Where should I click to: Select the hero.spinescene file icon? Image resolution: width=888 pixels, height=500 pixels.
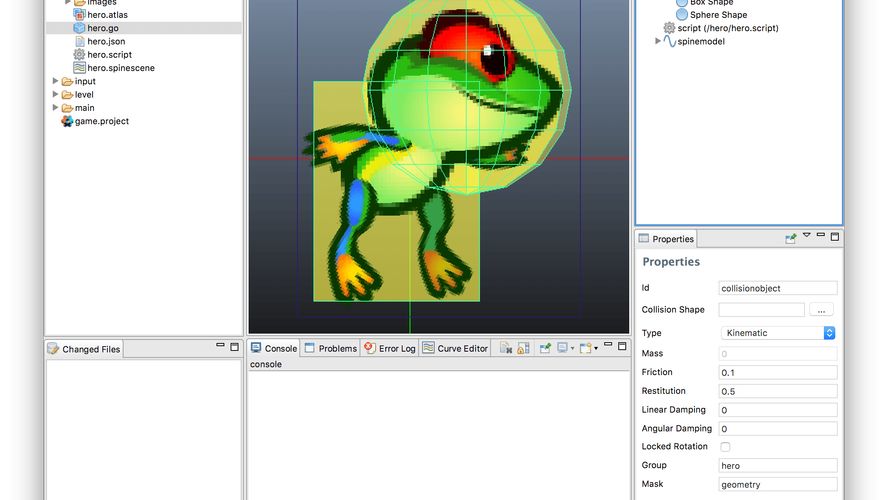tap(80, 68)
